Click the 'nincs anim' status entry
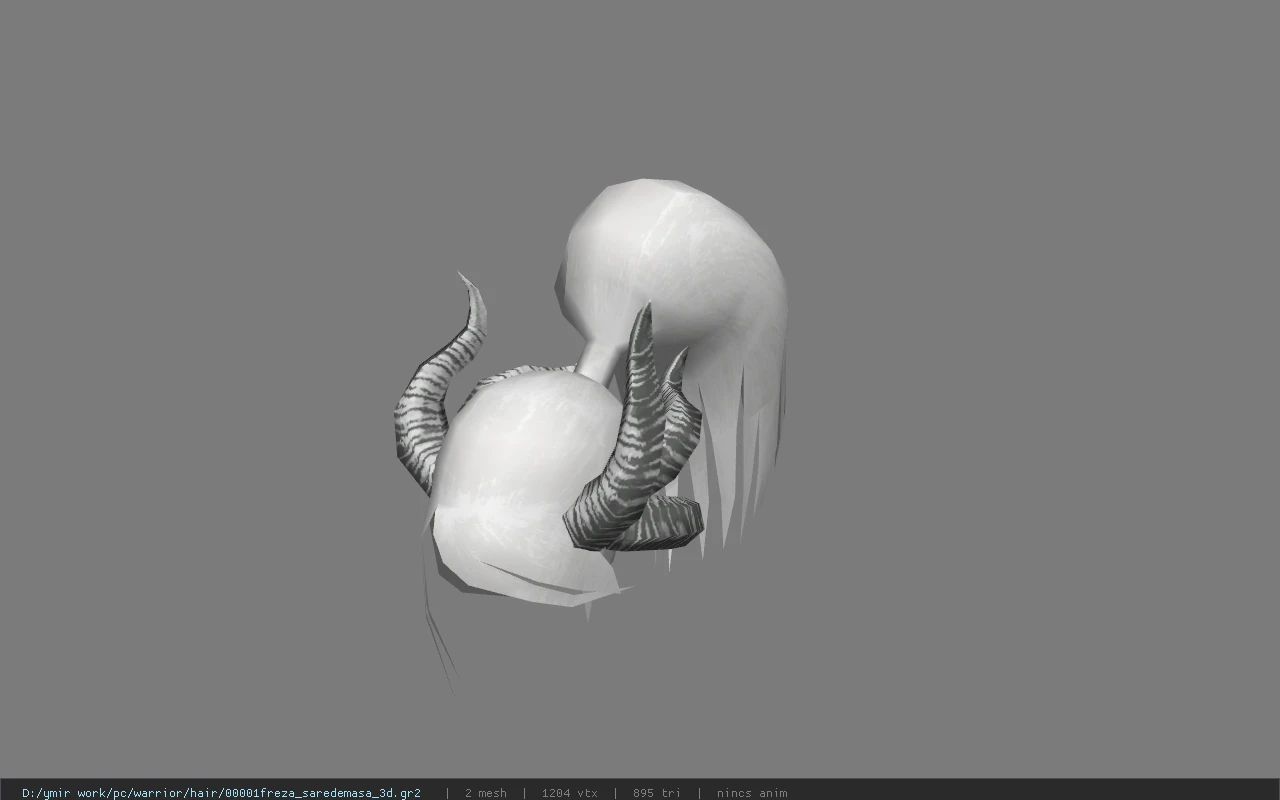The image size is (1280, 800). tap(751, 793)
